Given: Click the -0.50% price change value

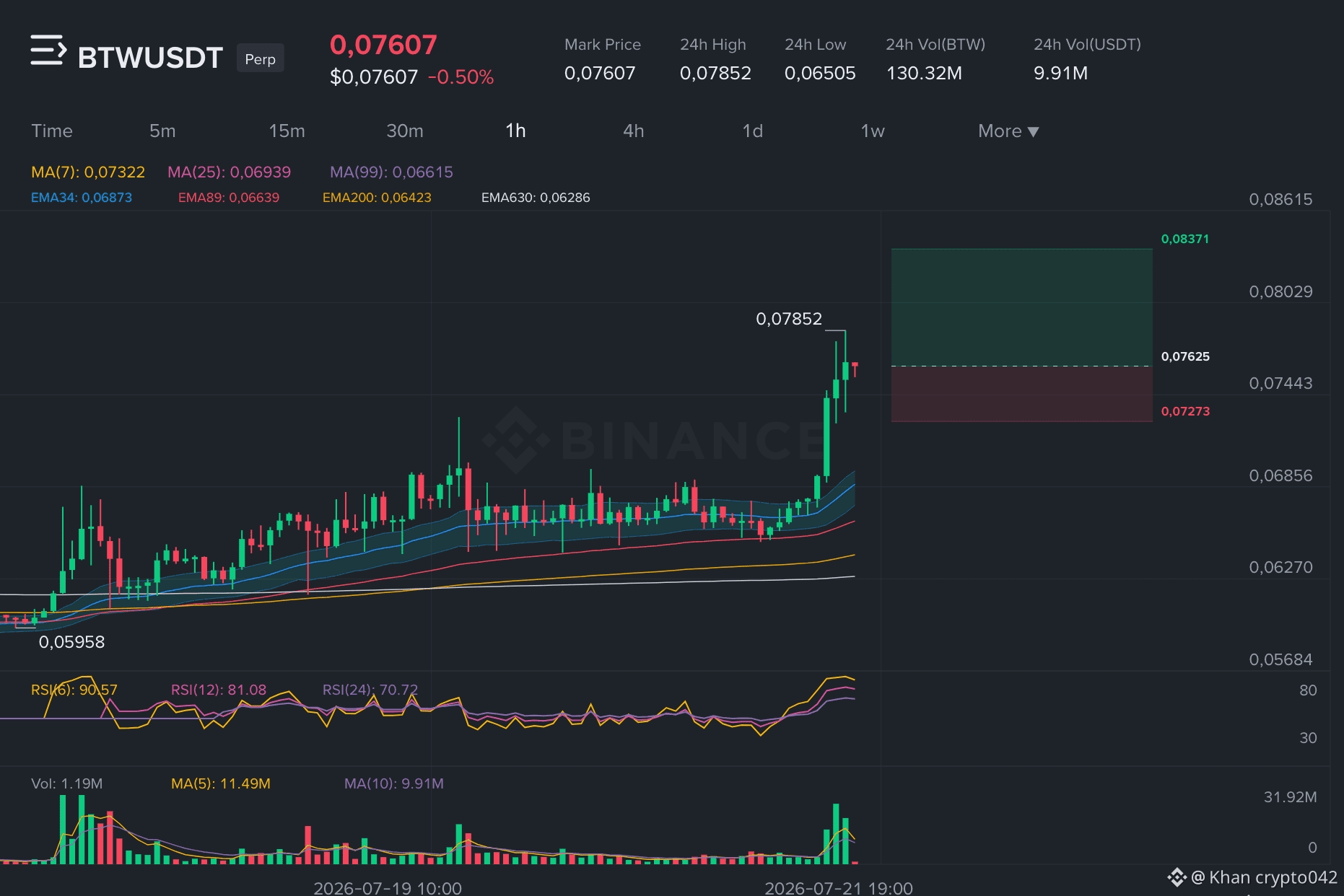Looking at the screenshot, I should 461,77.
